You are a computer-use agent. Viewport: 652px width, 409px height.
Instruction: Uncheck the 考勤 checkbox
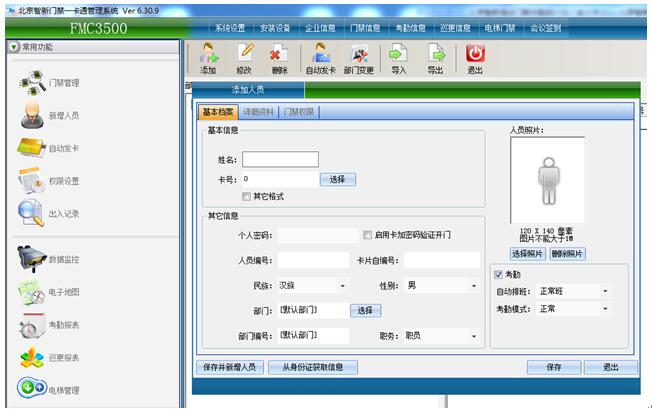[500, 275]
